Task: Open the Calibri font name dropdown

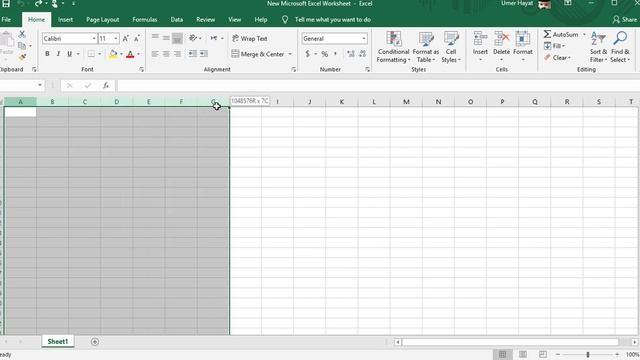Action: pyautogui.click(x=94, y=38)
